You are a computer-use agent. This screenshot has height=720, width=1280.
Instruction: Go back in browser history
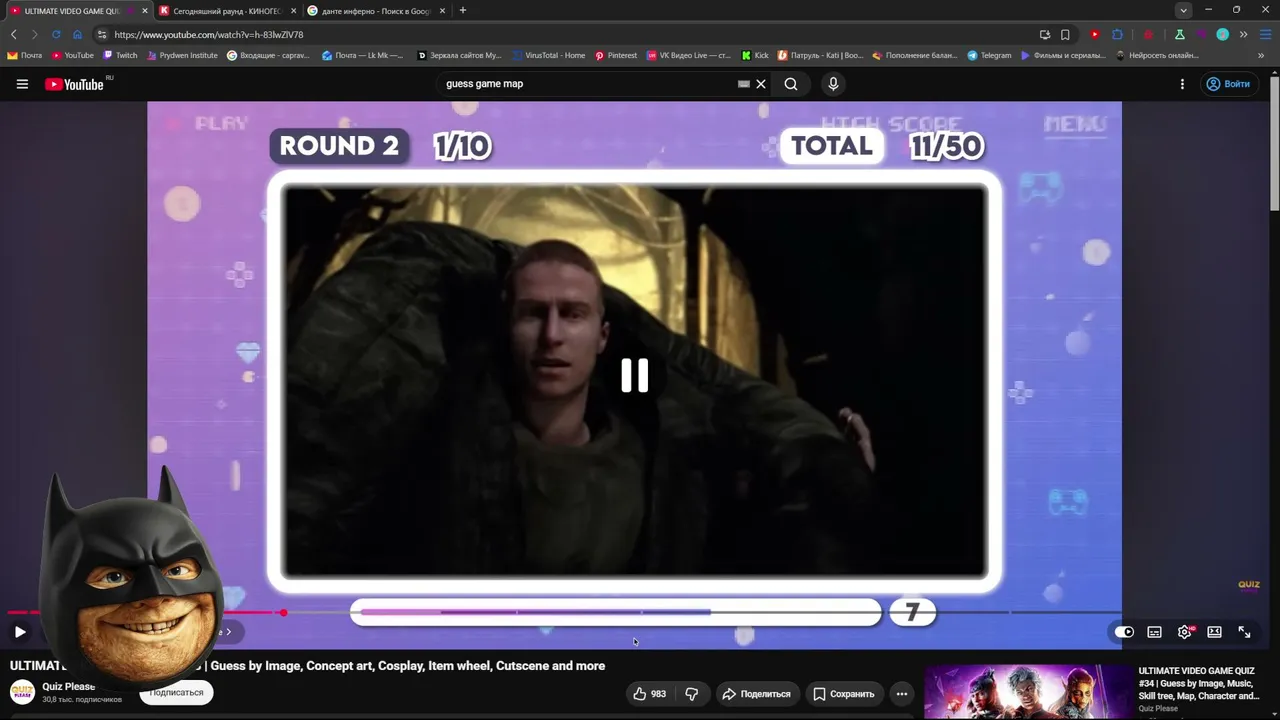click(x=13, y=34)
